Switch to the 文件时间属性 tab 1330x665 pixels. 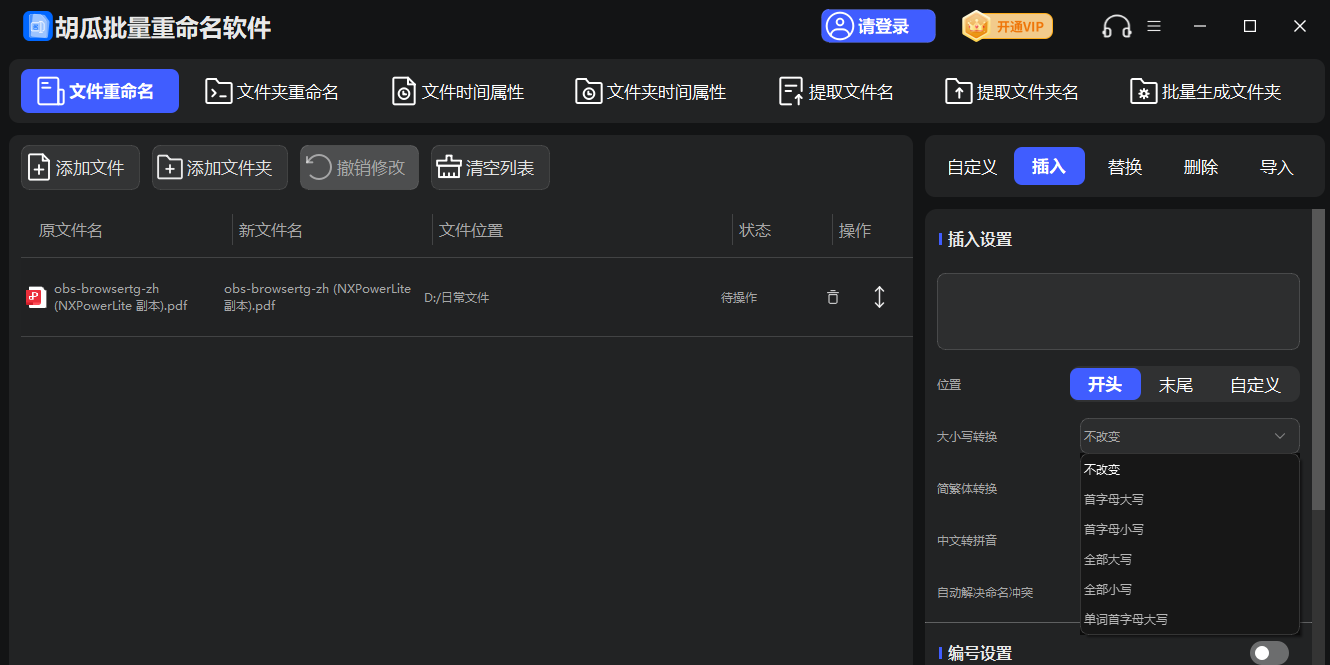[457, 89]
